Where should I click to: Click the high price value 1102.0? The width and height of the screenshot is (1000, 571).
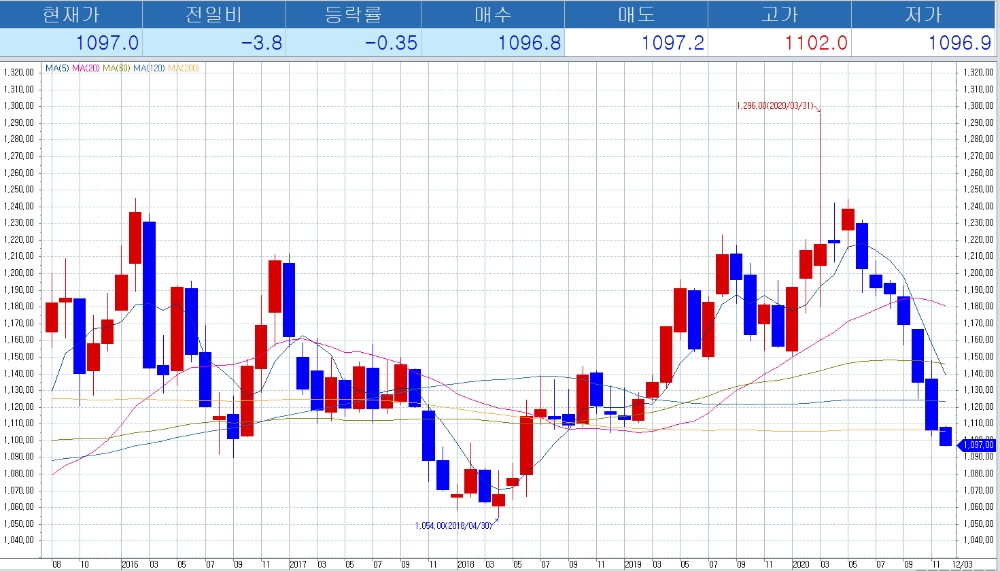pos(814,43)
